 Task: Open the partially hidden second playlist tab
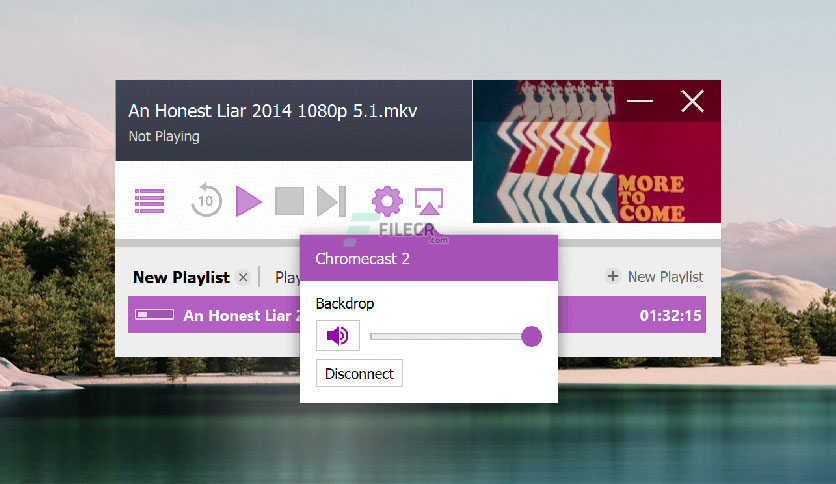[x=287, y=277]
